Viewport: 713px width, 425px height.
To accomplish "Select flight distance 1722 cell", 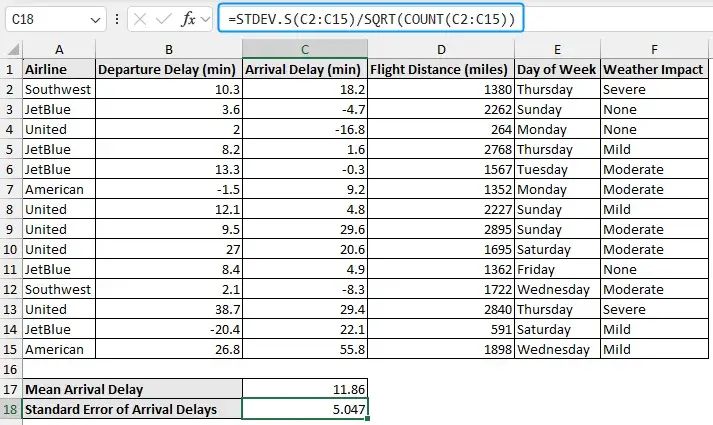I will [x=441, y=289].
